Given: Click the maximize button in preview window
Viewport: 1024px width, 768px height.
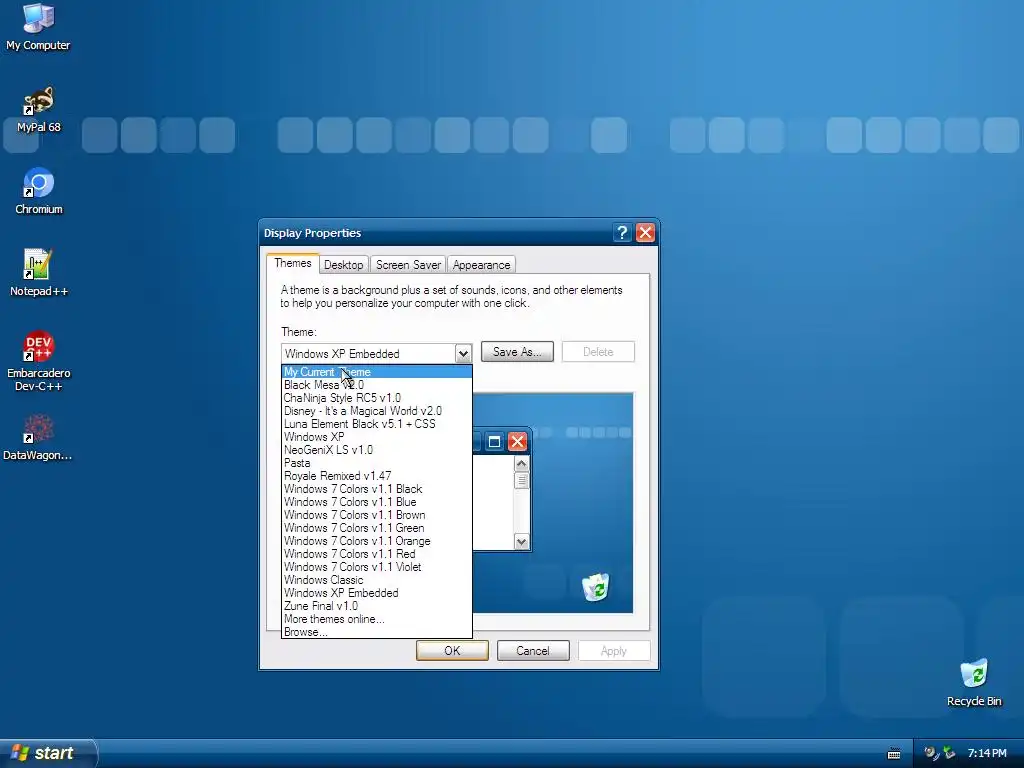Looking at the screenshot, I should (494, 442).
